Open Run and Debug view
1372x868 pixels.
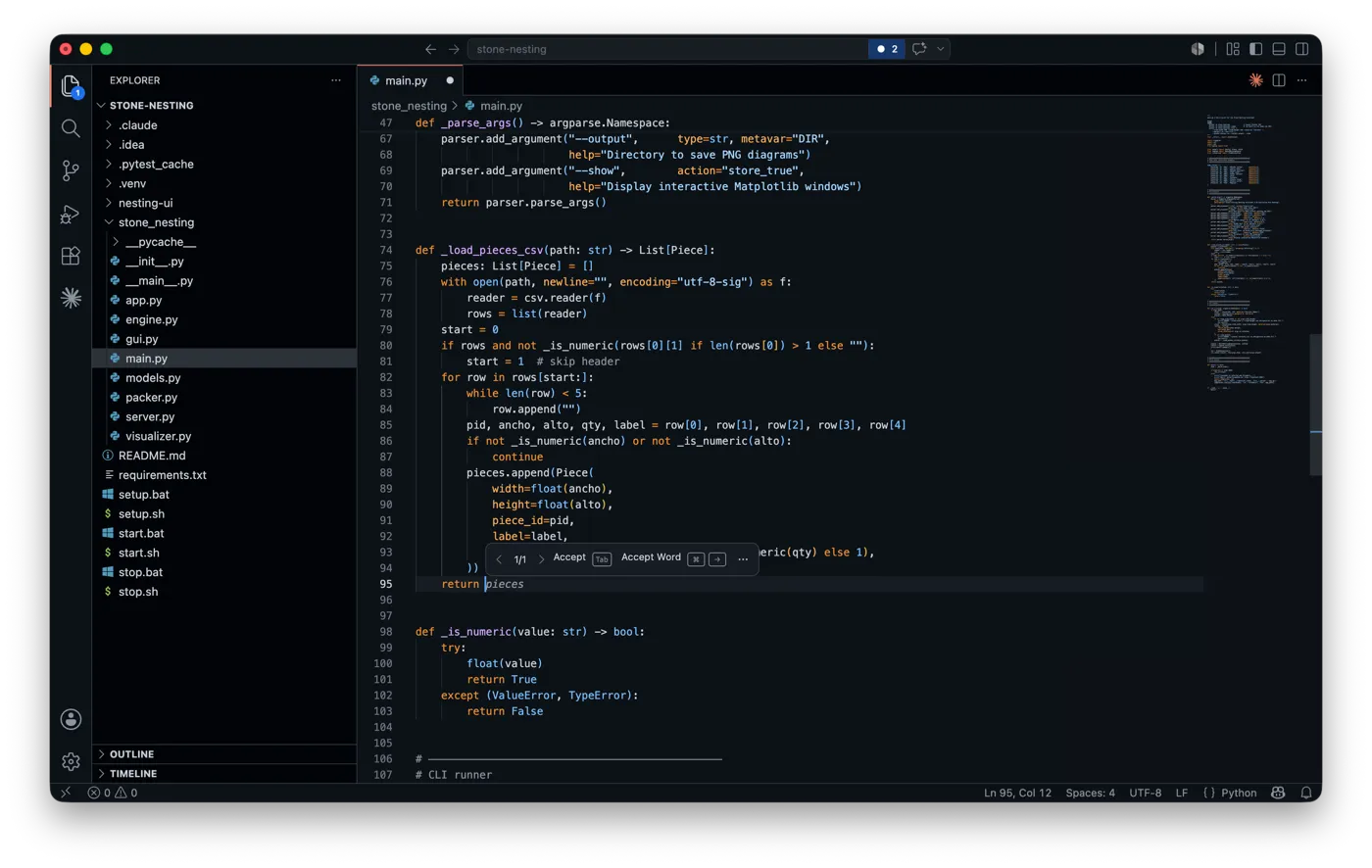(71, 214)
